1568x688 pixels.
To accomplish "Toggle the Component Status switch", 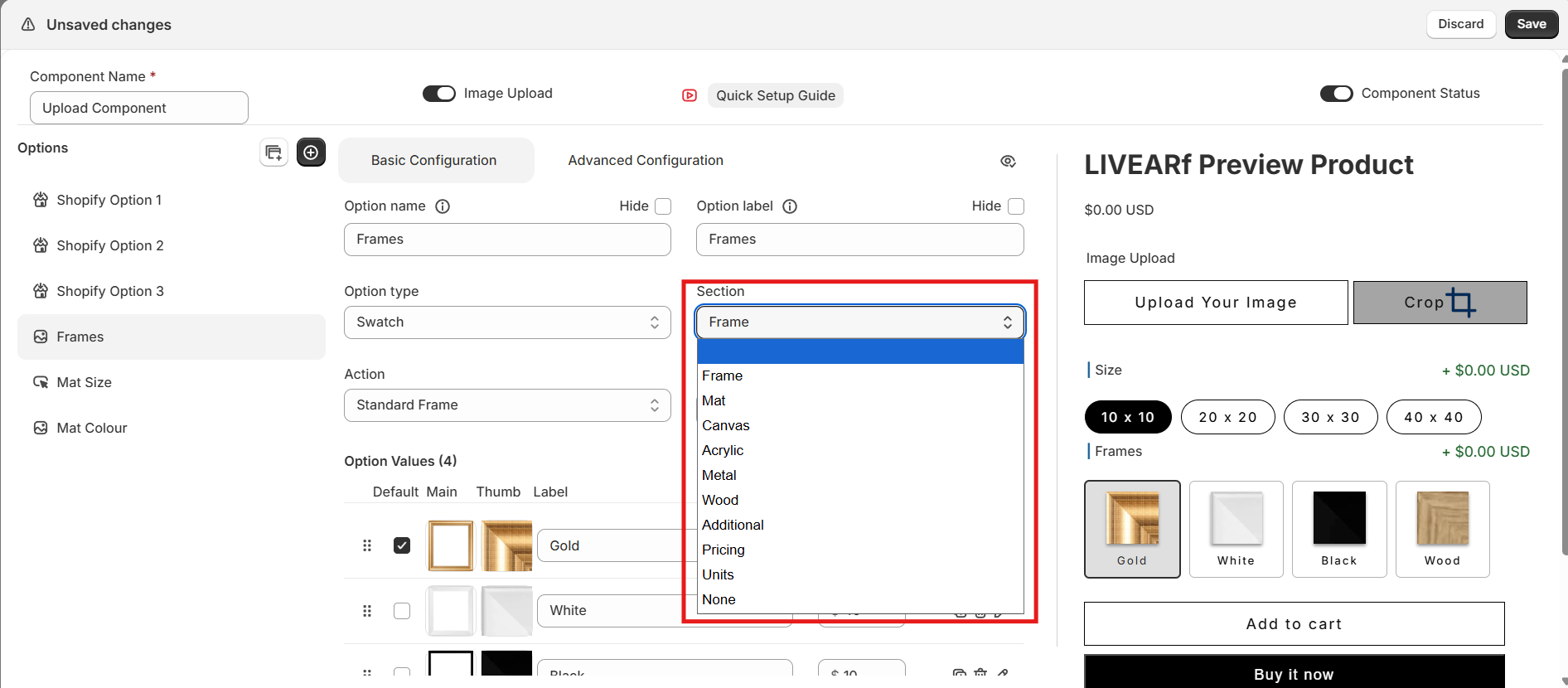I will pyautogui.click(x=1337, y=94).
